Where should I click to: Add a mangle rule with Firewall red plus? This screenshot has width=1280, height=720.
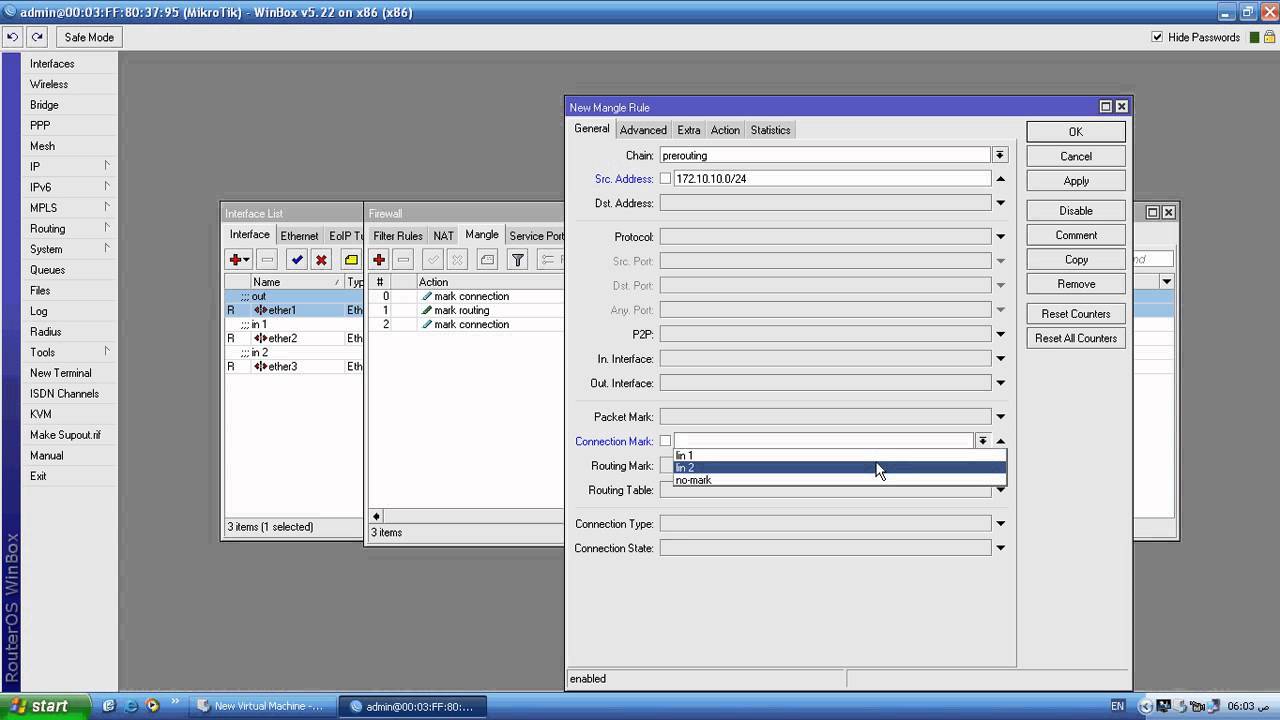[379, 259]
